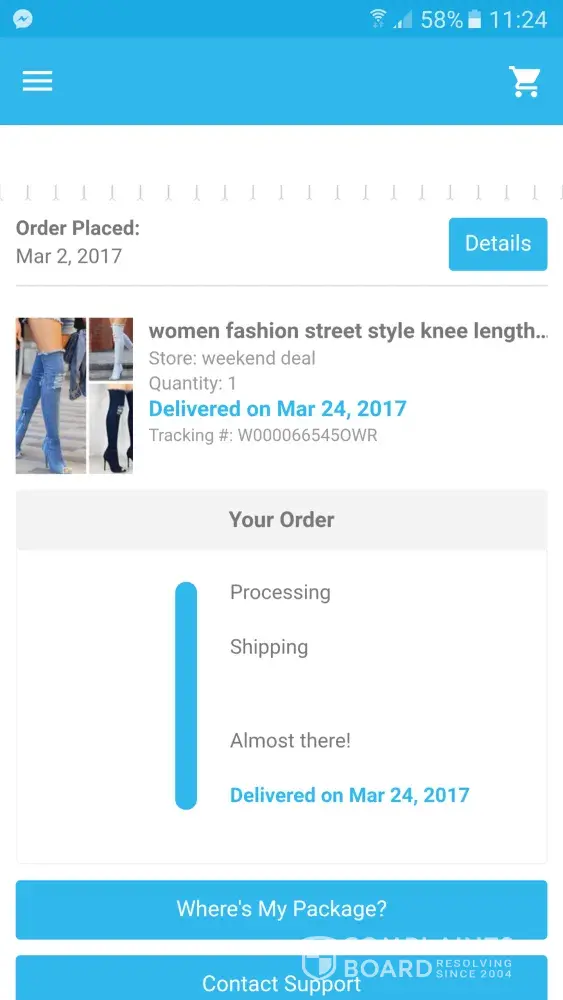View black boots thumbnail

[x=111, y=429]
